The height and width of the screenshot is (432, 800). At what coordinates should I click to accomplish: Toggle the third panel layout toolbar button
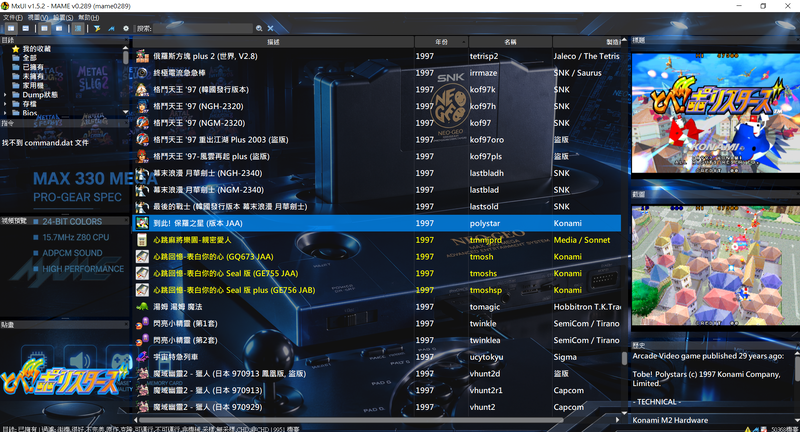44,29
